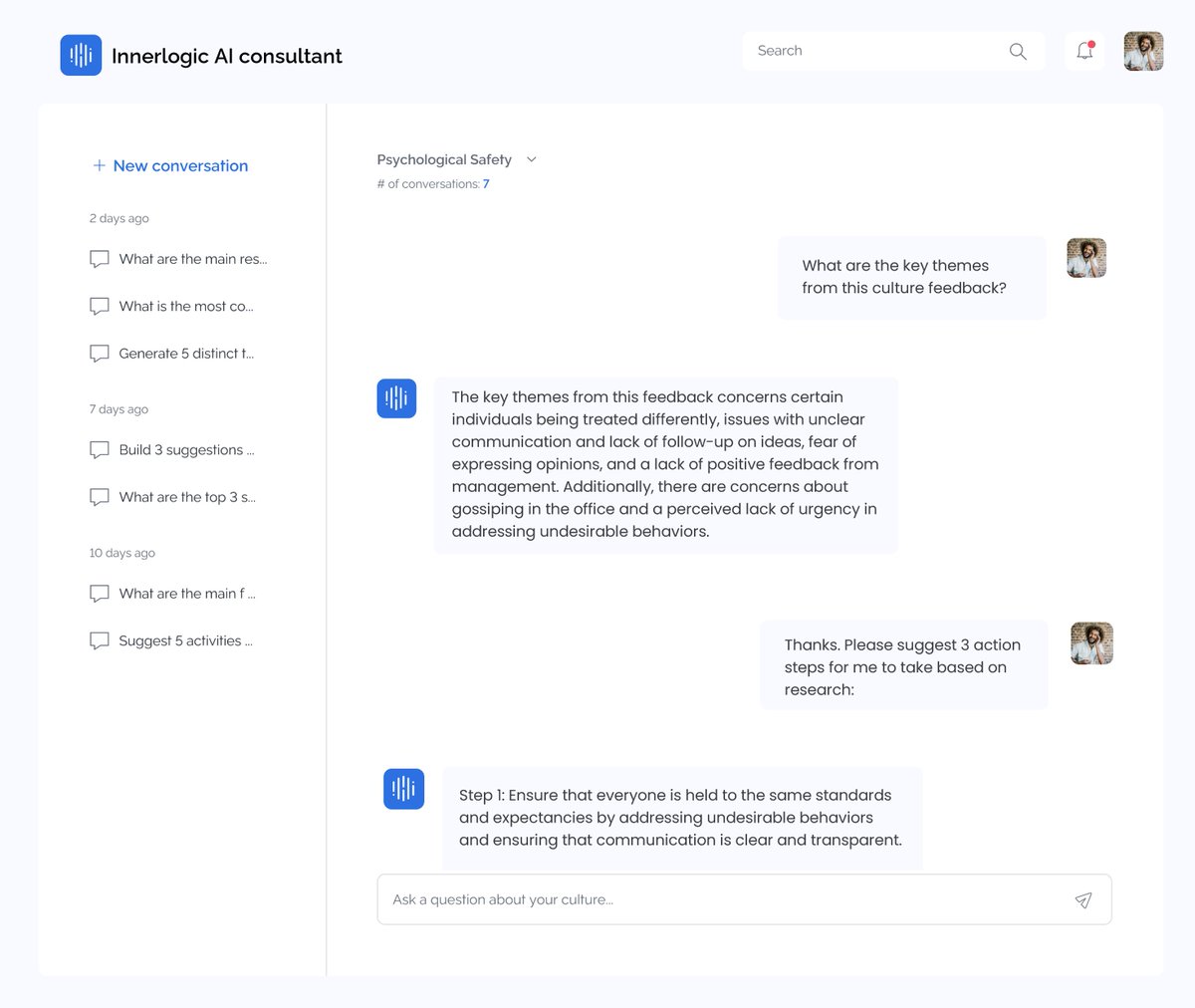The width and height of the screenshot is (1195, 1008).
Task: Start a New conversation
Action: coord(170,165)
